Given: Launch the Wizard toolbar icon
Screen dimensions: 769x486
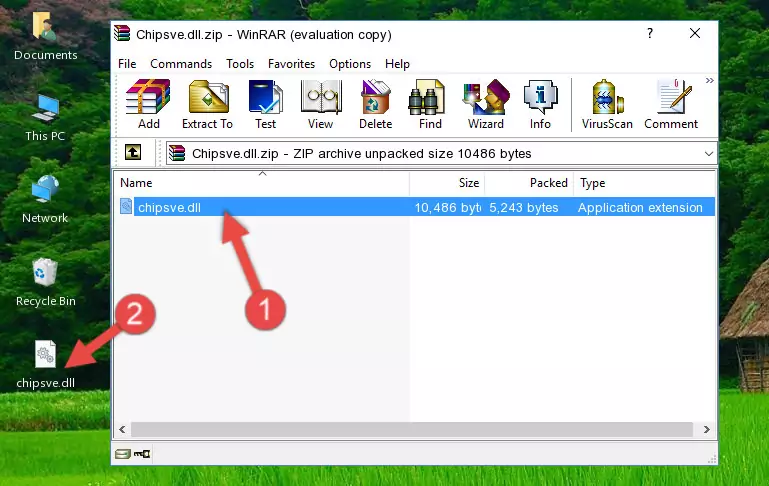Looking at the screenshot, I should (x=486, y=104).
